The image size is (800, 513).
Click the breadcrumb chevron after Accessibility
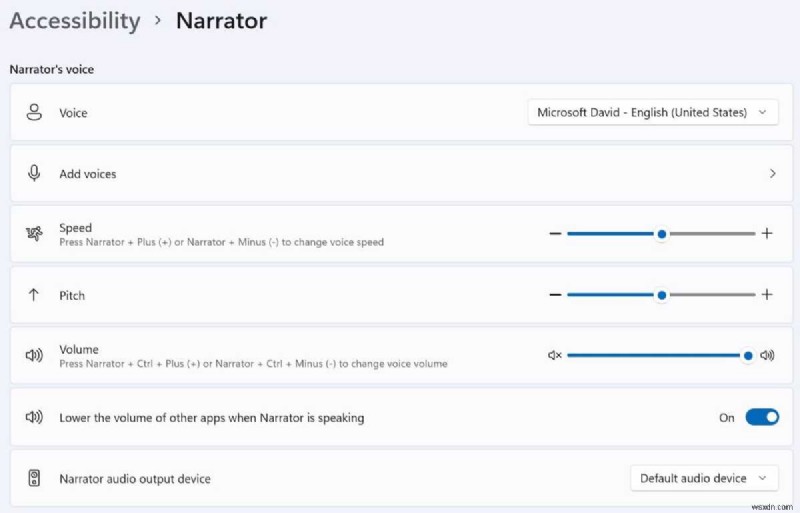[158, 20]
